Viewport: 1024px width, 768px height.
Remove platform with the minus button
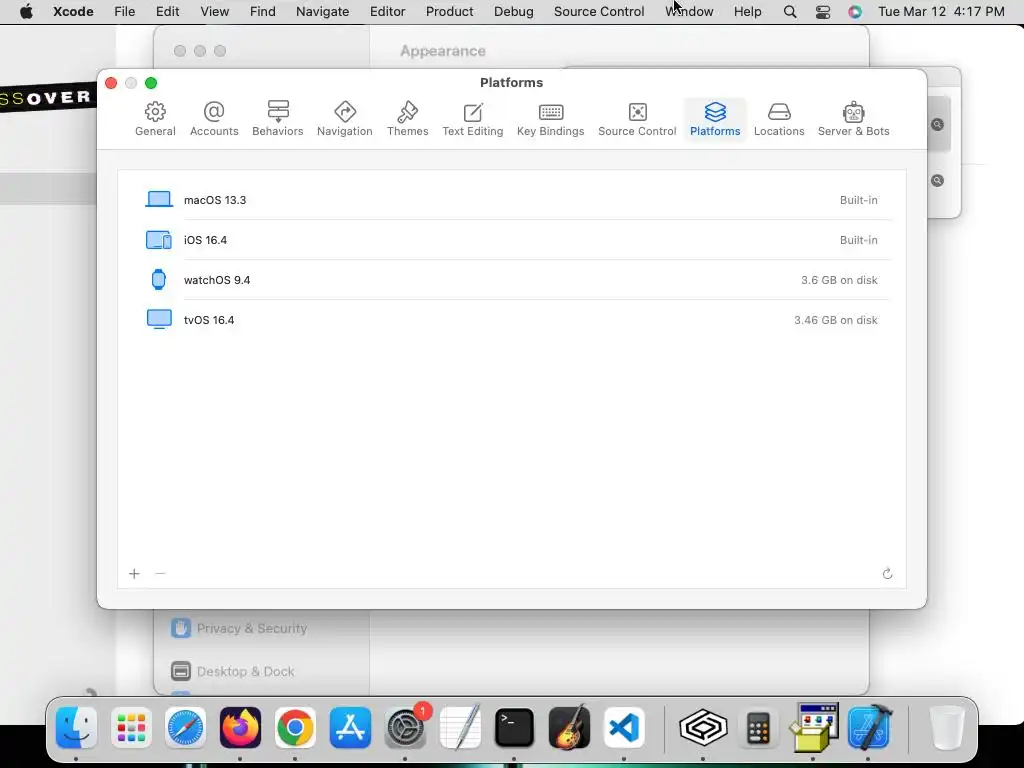point(160,573)
